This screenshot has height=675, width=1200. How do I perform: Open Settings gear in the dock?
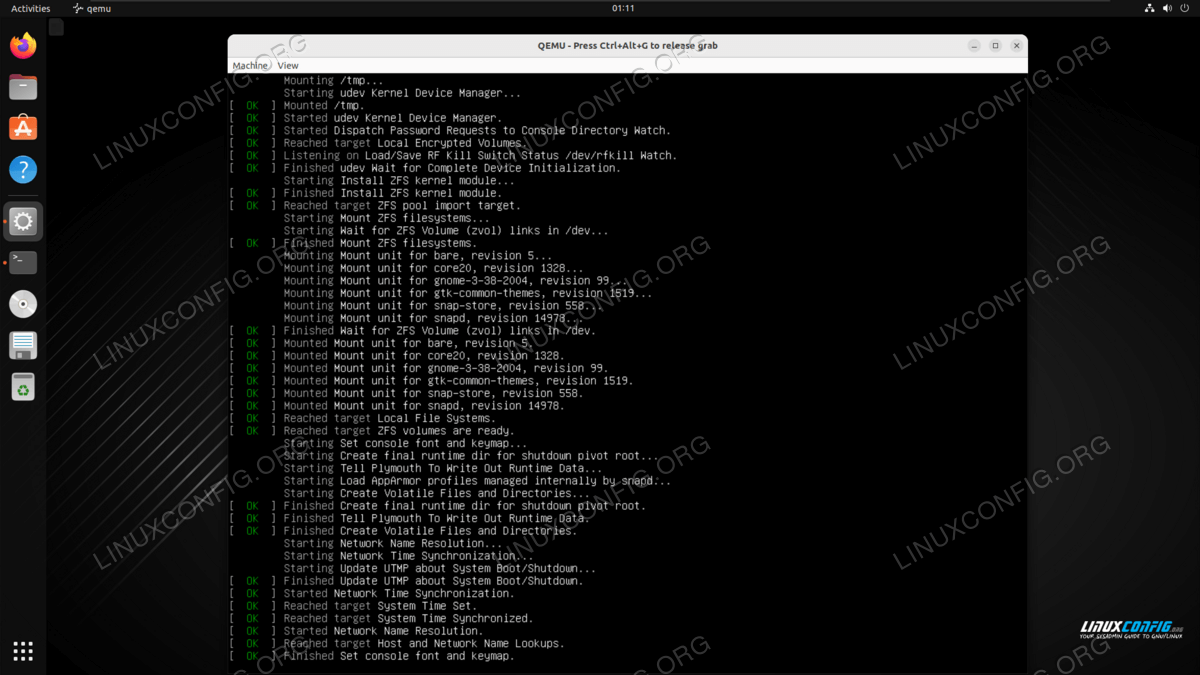[x=23, y=221]
